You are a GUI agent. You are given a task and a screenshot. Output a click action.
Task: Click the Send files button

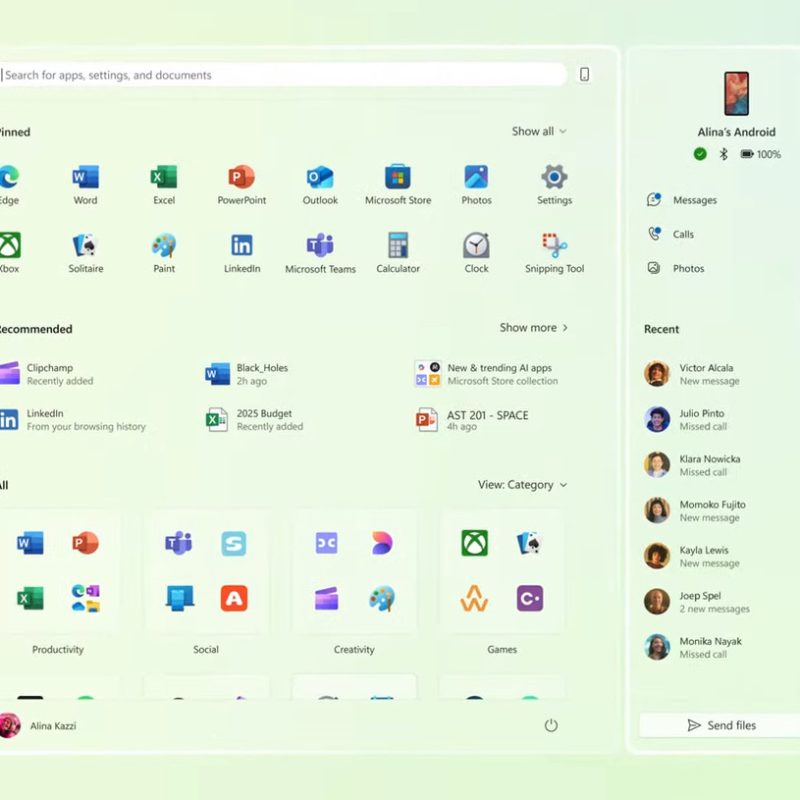[720, 725]
